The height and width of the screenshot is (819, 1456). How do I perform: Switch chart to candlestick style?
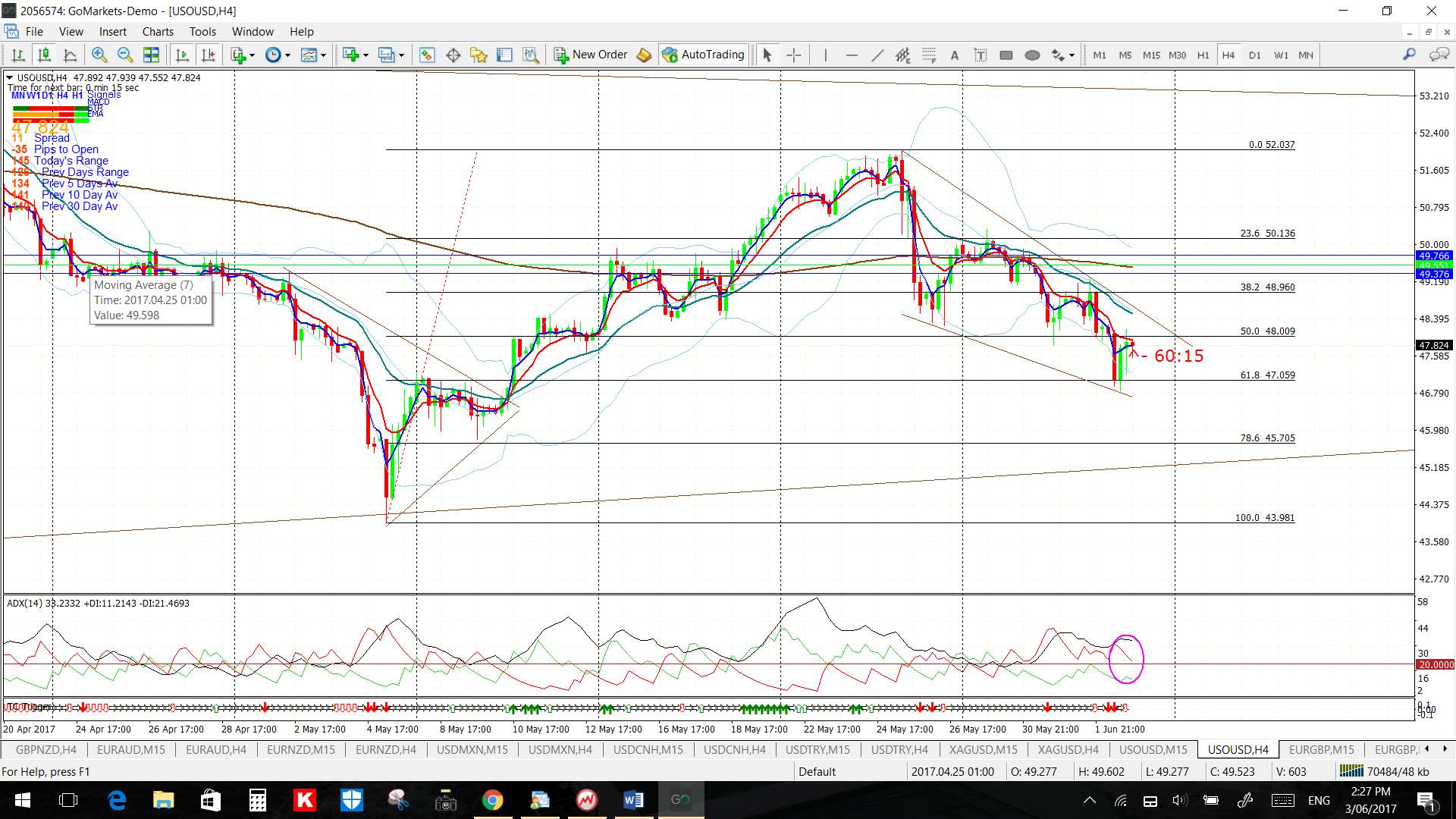44,55
